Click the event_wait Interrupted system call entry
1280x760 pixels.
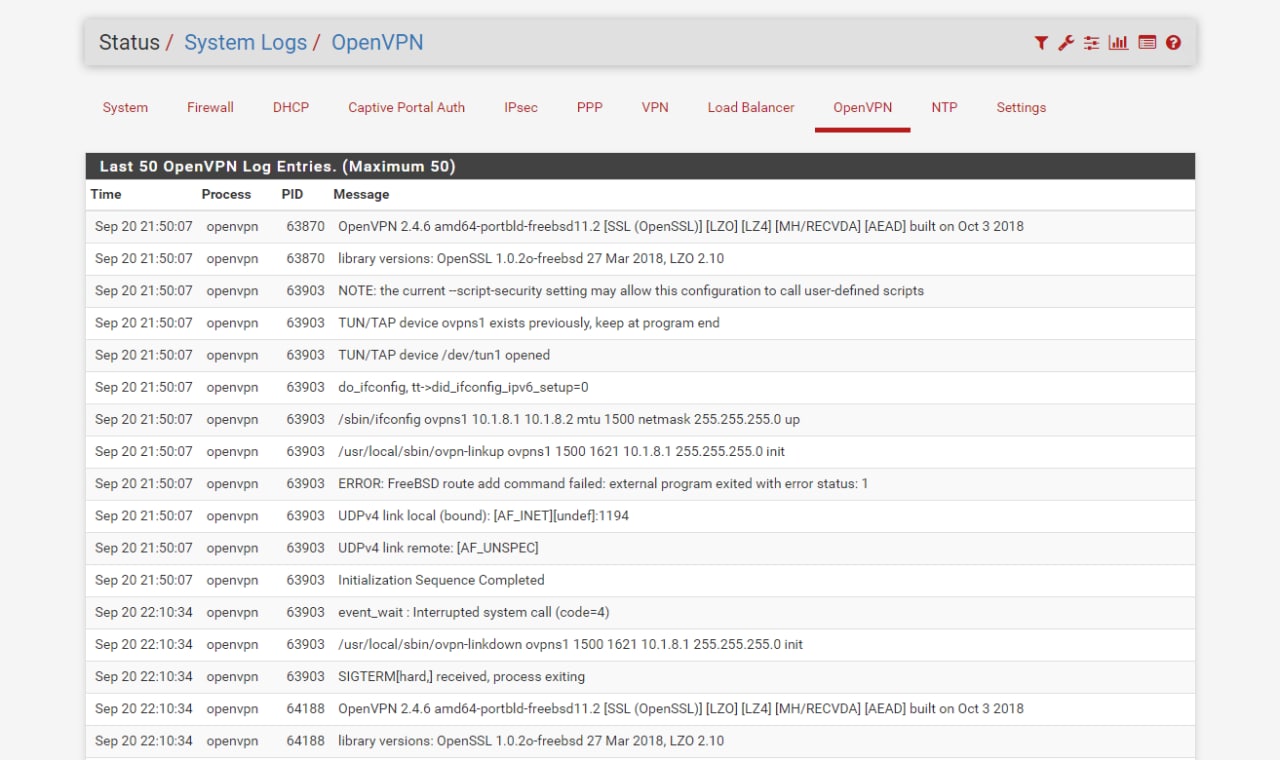tap(474, 612)
